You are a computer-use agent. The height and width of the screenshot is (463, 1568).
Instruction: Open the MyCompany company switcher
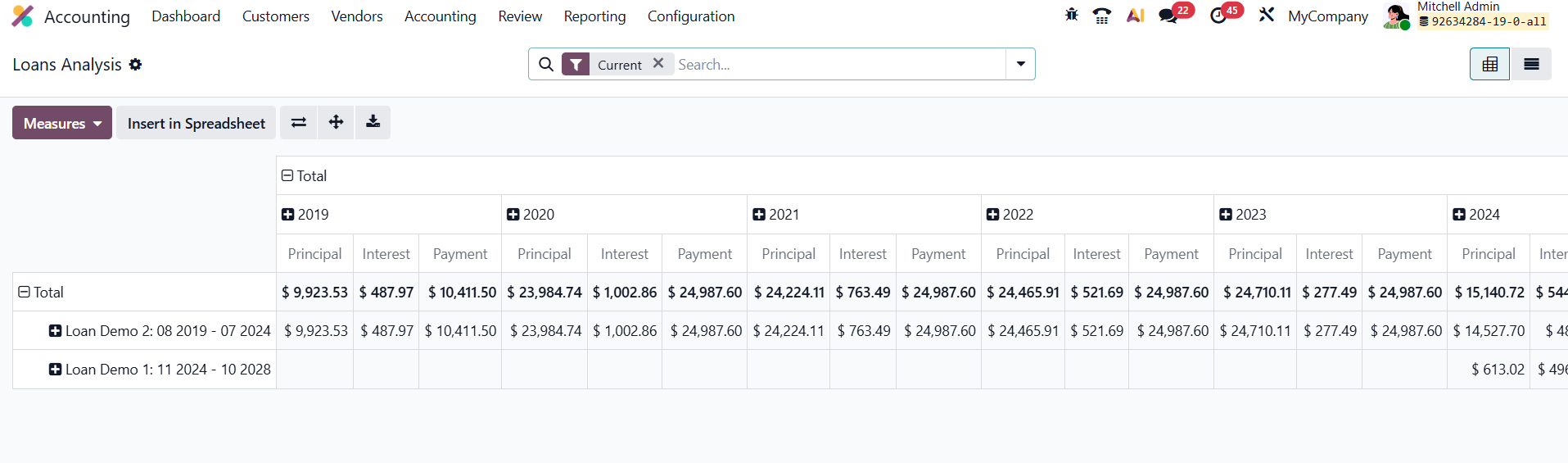[x=1327, y=16]
